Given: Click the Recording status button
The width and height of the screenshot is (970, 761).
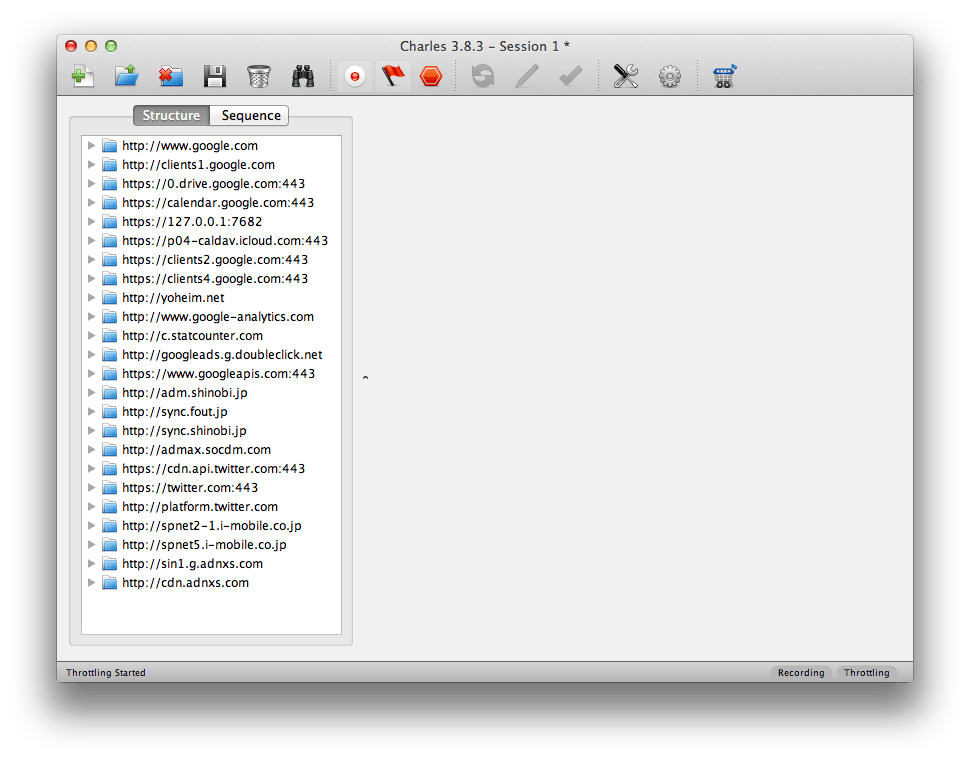Looking at the screenshot, I should pos(801,673).
